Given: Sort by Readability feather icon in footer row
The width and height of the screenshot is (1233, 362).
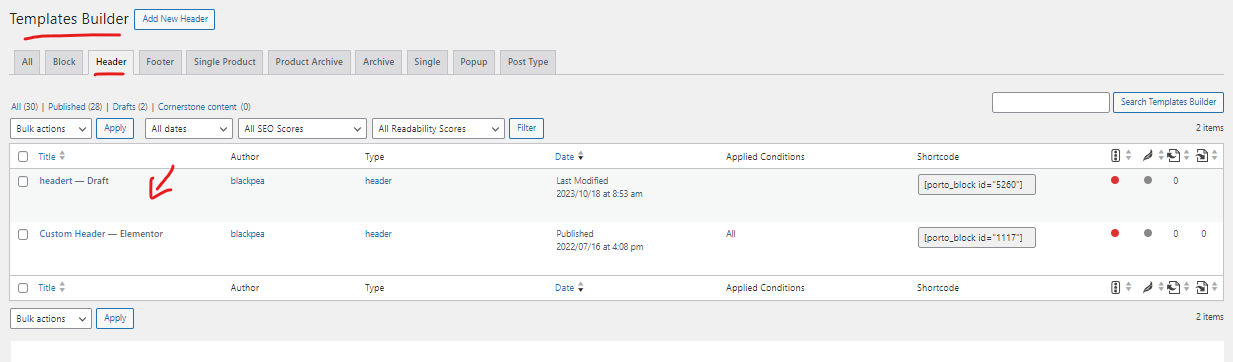Looking at the screenshot, I should pos(1148,287).
